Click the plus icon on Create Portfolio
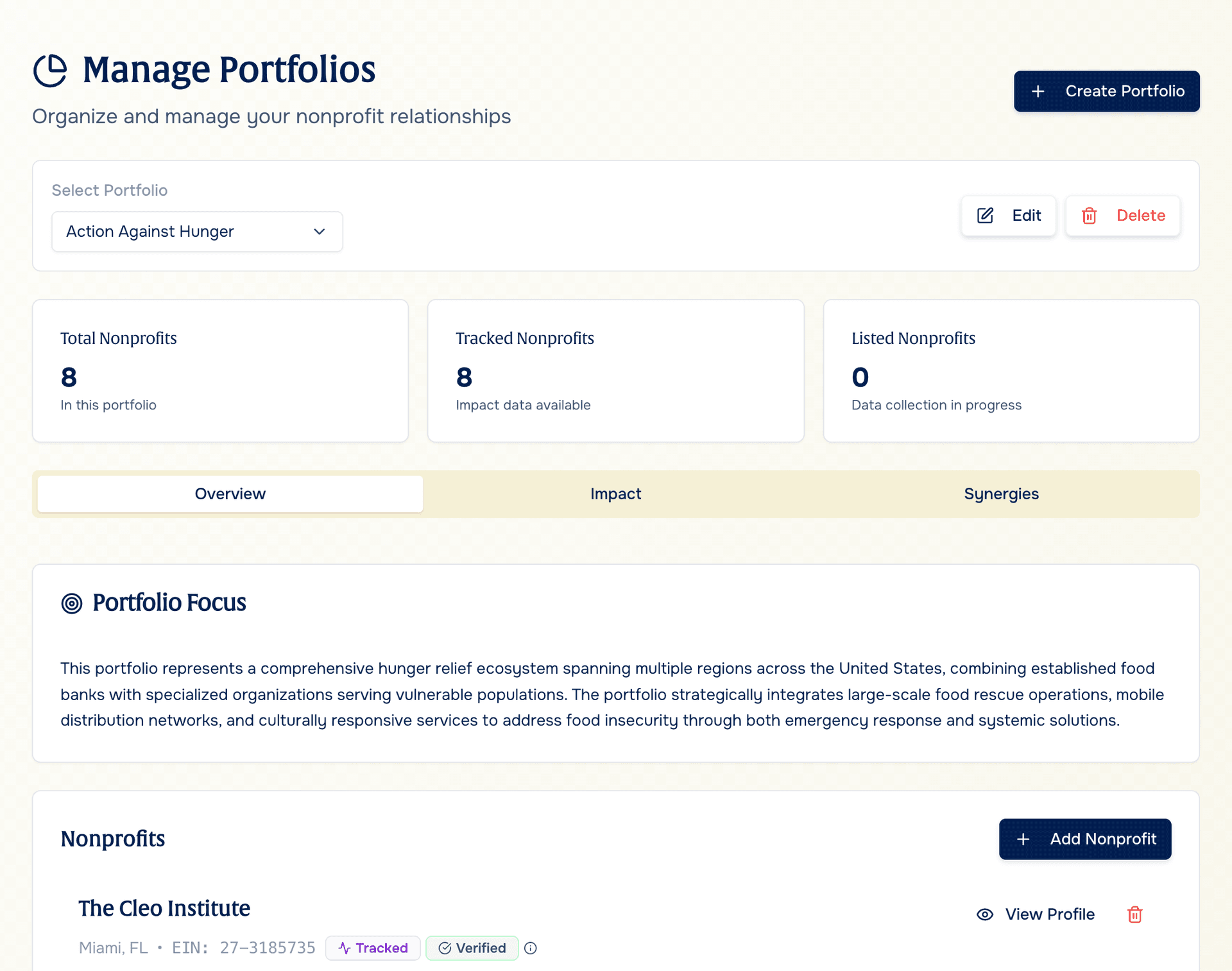1232x971 pixels. click(1039, 91)
